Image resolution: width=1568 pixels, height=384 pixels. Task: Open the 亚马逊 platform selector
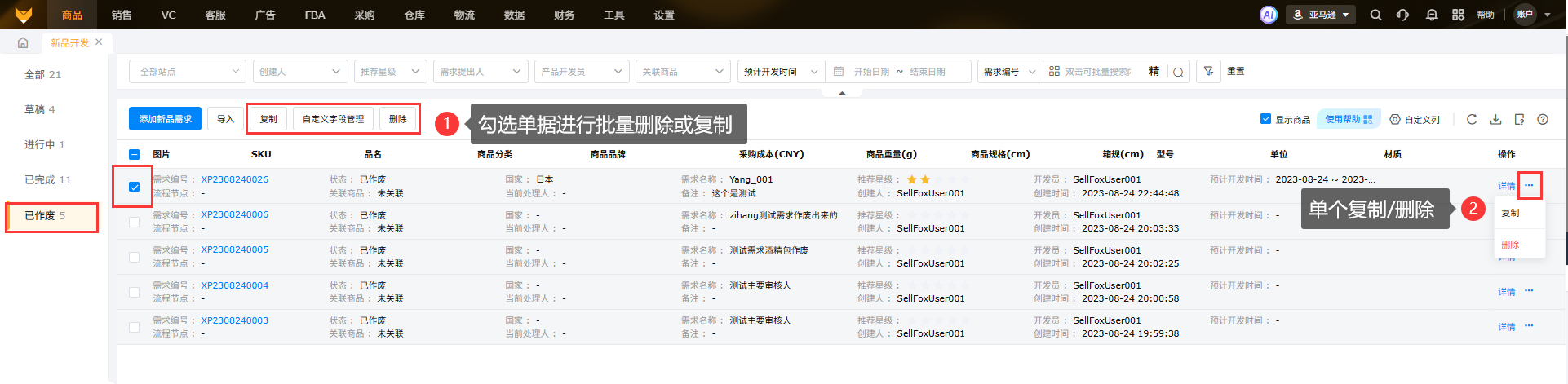point(1320,15)
